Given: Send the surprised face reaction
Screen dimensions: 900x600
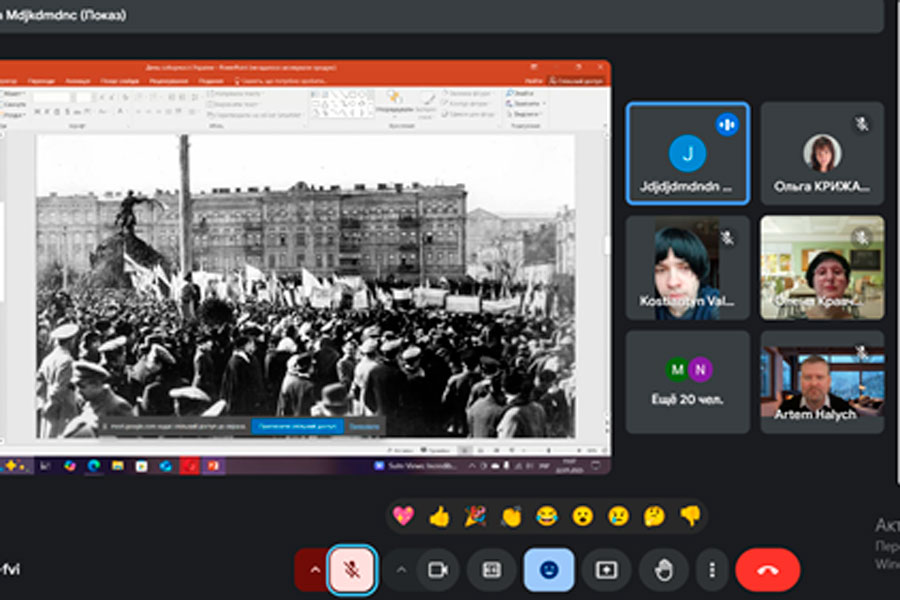Looking at the screenshot, I should point(582,516).
